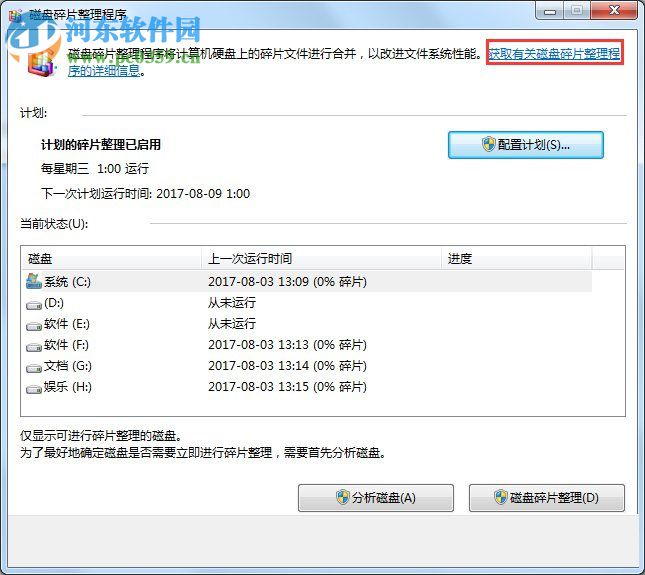Click the 计划的碎片整理已启用 status text

pos(101,145)
